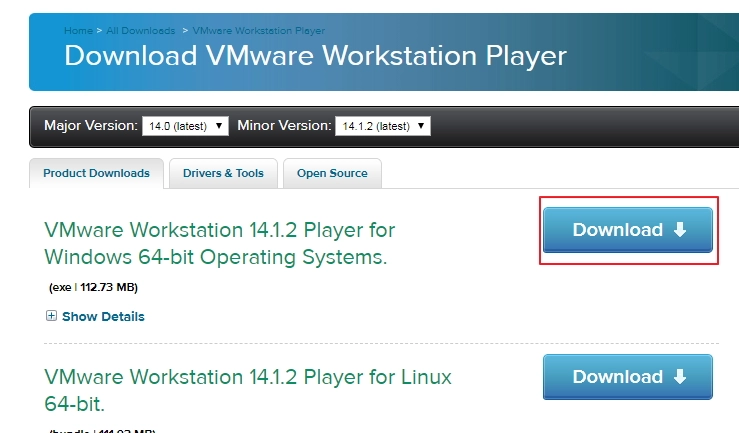Click the Windows 64-bit Player title

(219, 244)
